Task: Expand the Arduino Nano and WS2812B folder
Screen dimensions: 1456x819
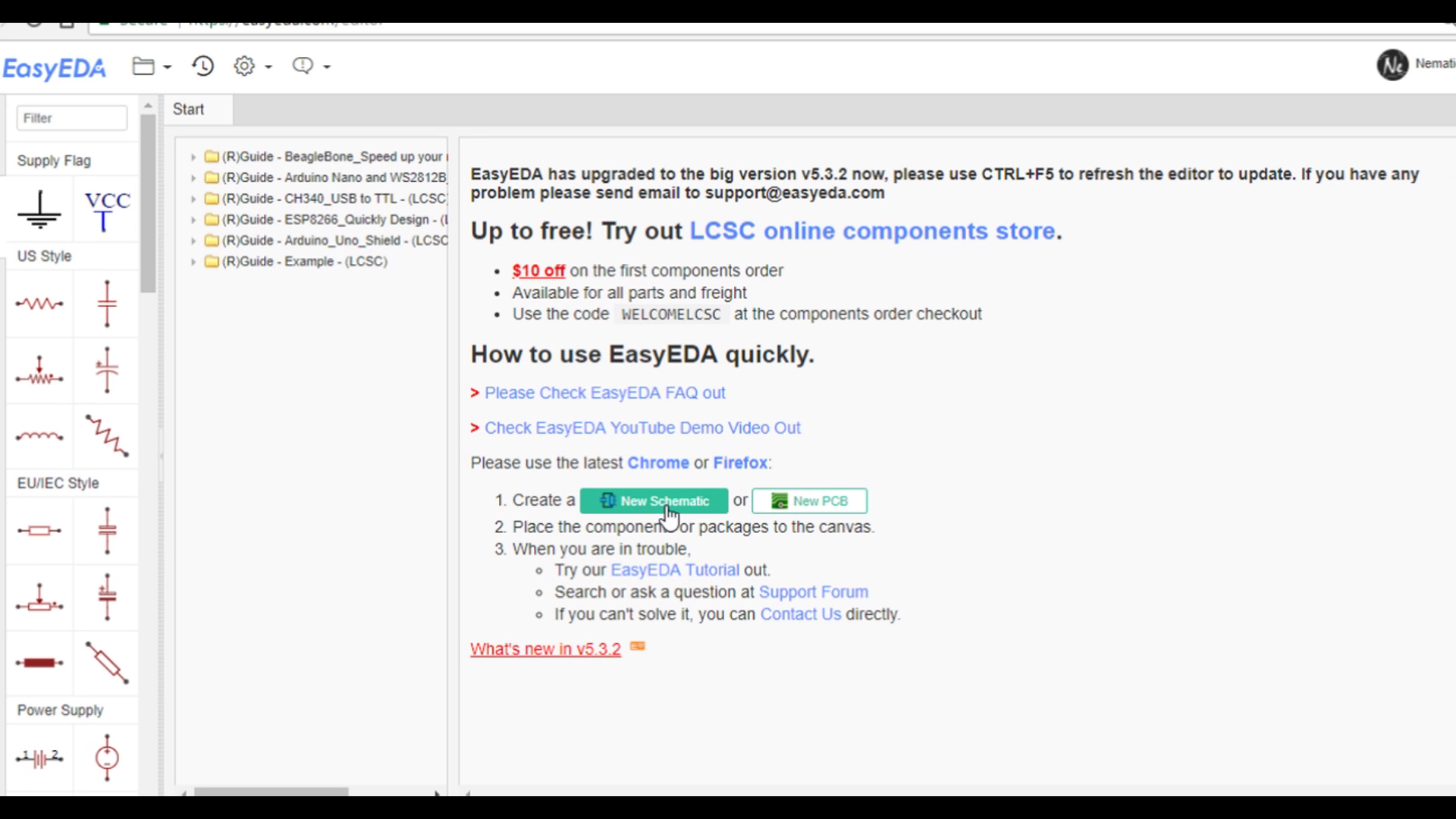Action: (193, 178)
